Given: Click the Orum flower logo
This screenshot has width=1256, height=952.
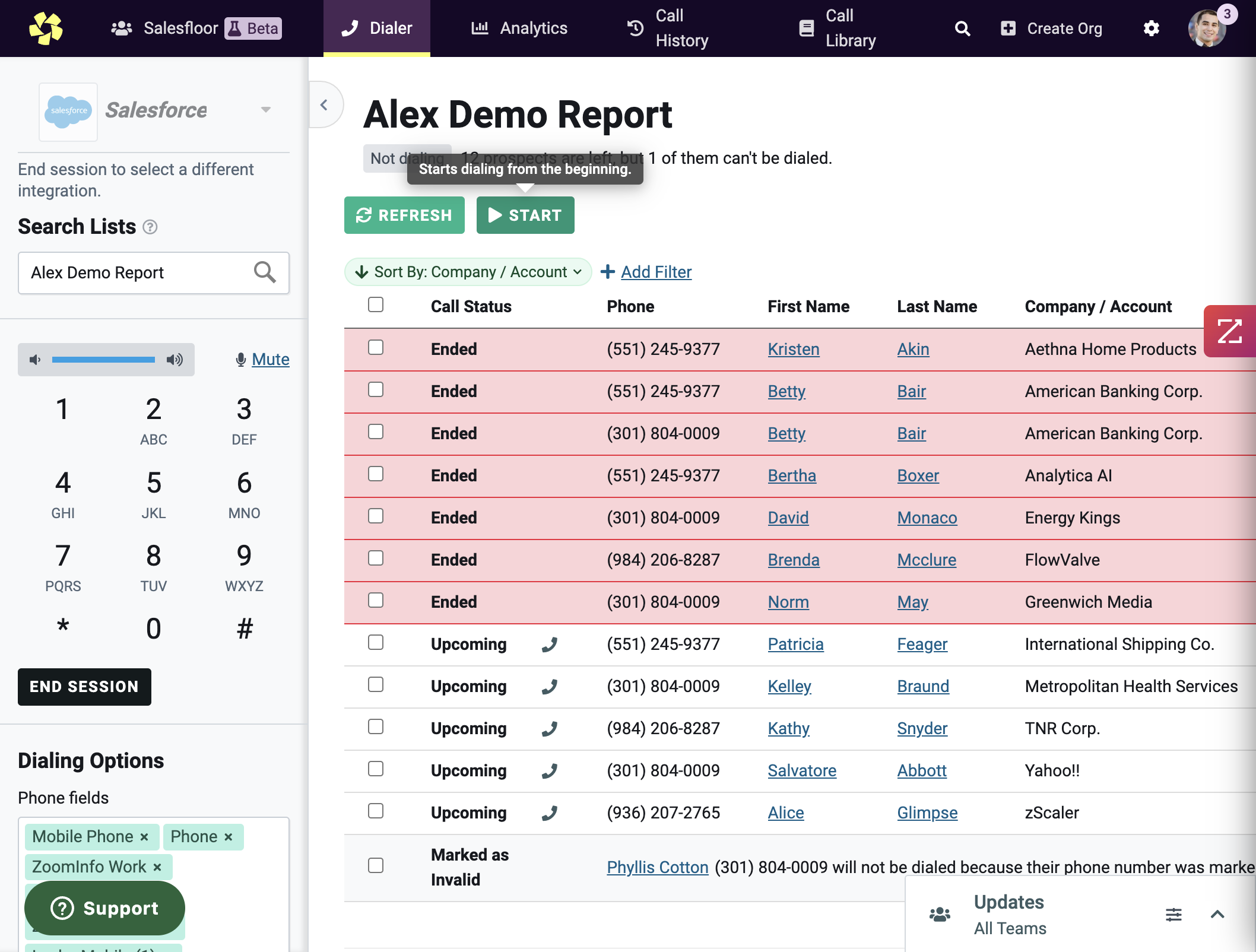Looking at the screenshot, I should click(46, 28).
